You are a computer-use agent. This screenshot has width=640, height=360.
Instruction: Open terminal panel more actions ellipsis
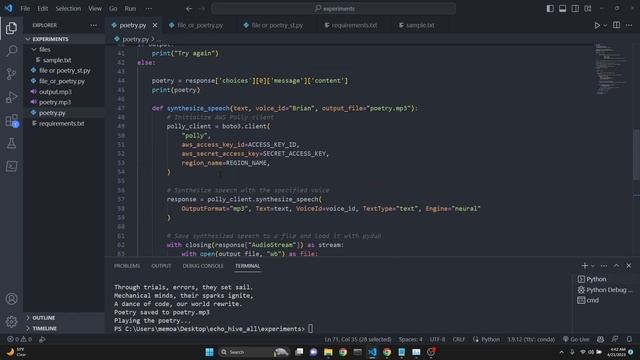604,266
